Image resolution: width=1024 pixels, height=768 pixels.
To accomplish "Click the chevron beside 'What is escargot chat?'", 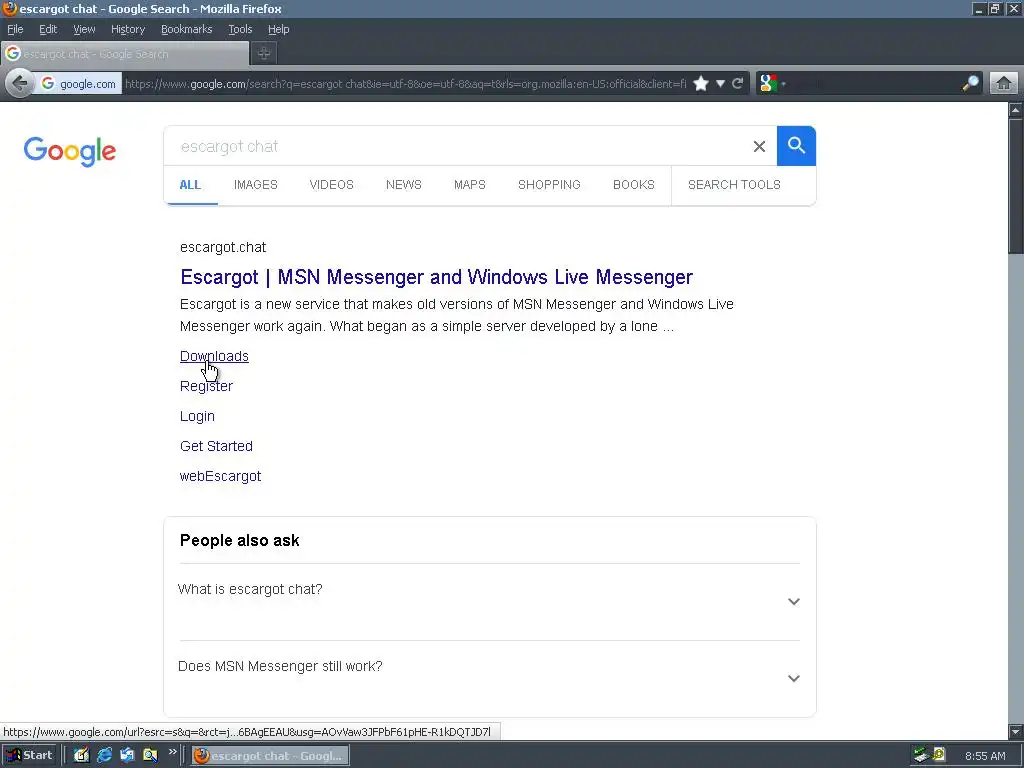I will (793, 601).
